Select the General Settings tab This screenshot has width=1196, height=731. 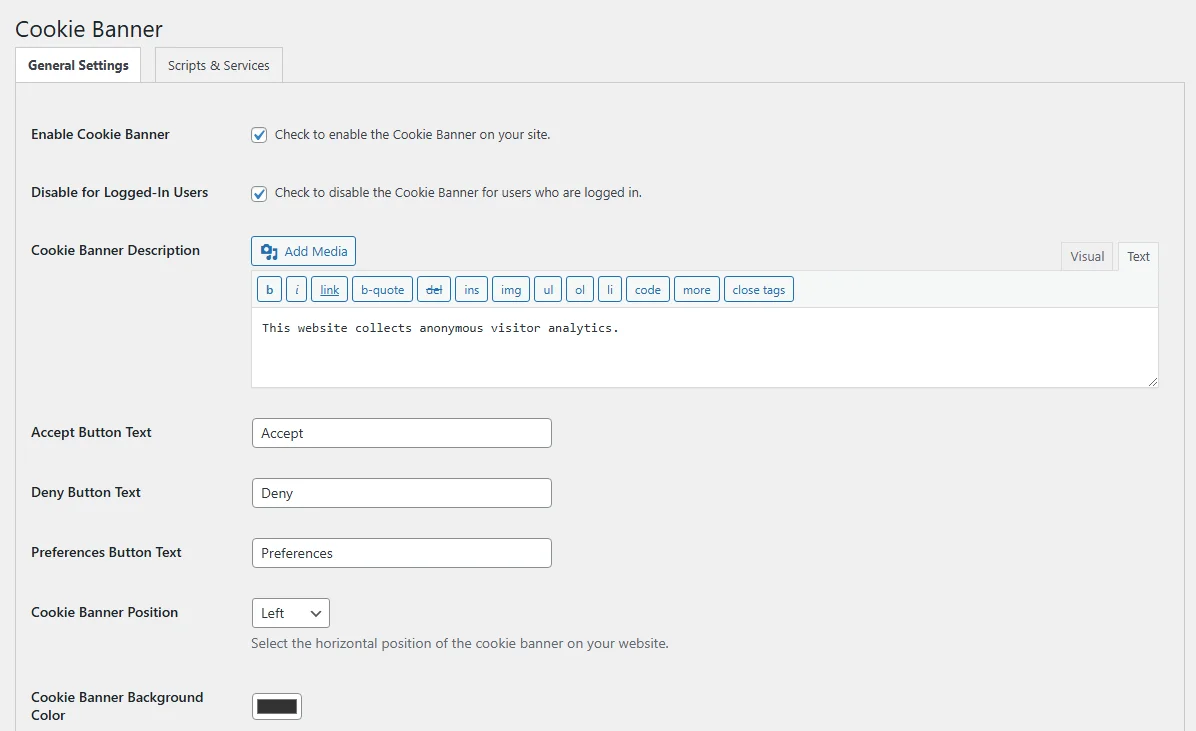[x=78, y=66]
